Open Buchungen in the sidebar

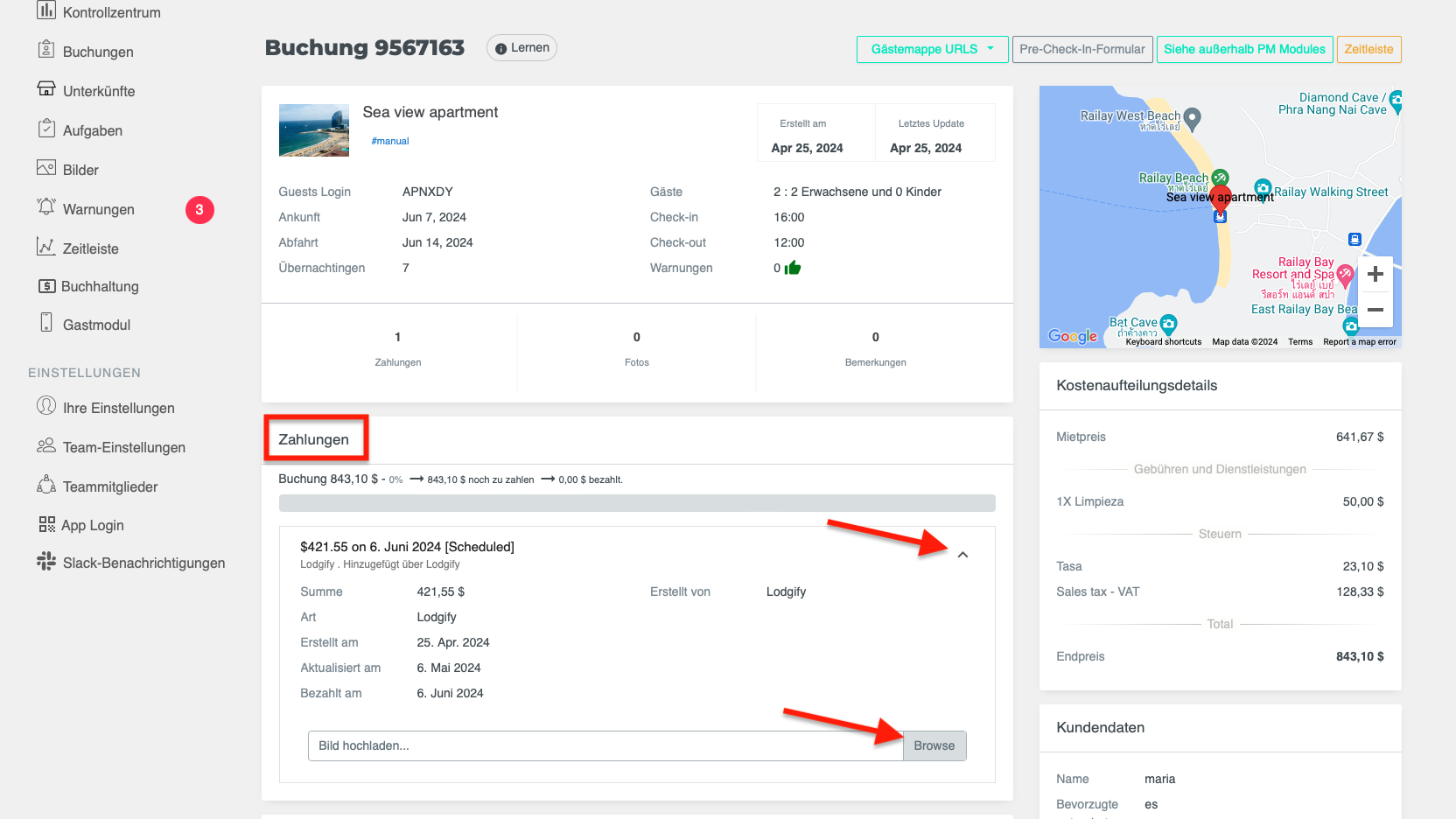click(x=98, y=52)
